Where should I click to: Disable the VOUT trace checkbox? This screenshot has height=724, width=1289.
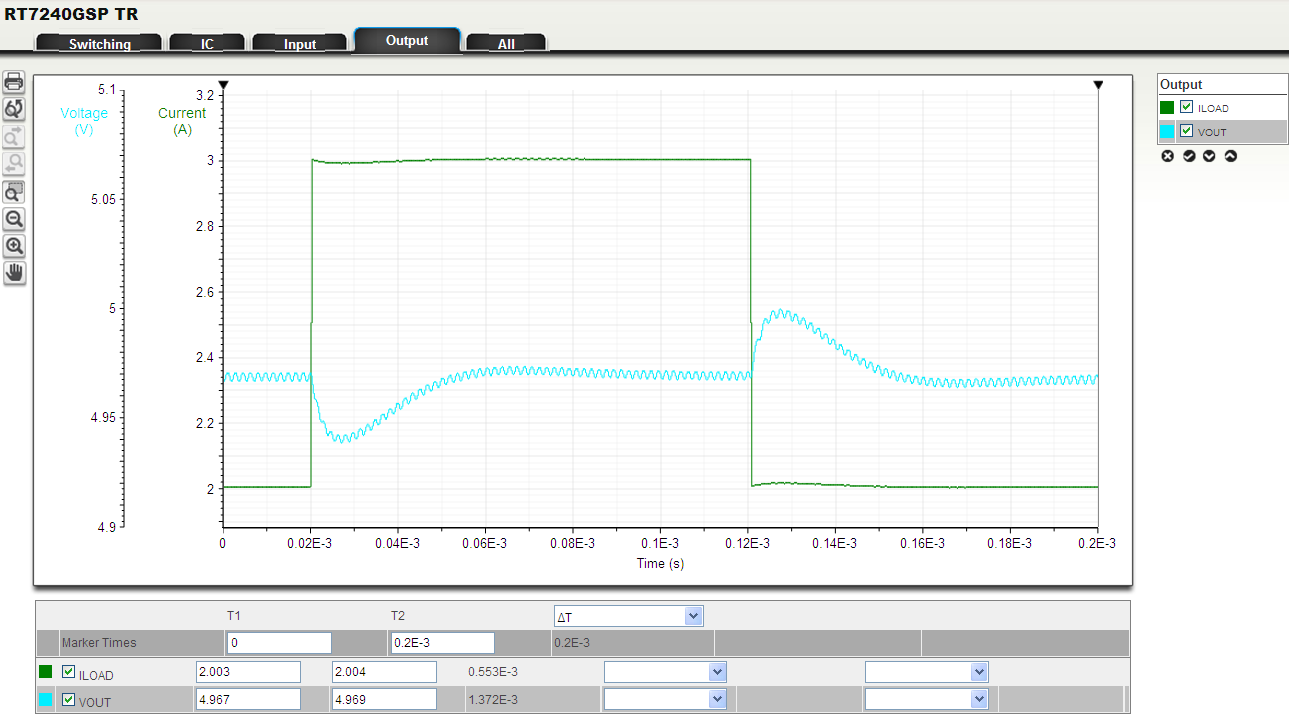1186,131
